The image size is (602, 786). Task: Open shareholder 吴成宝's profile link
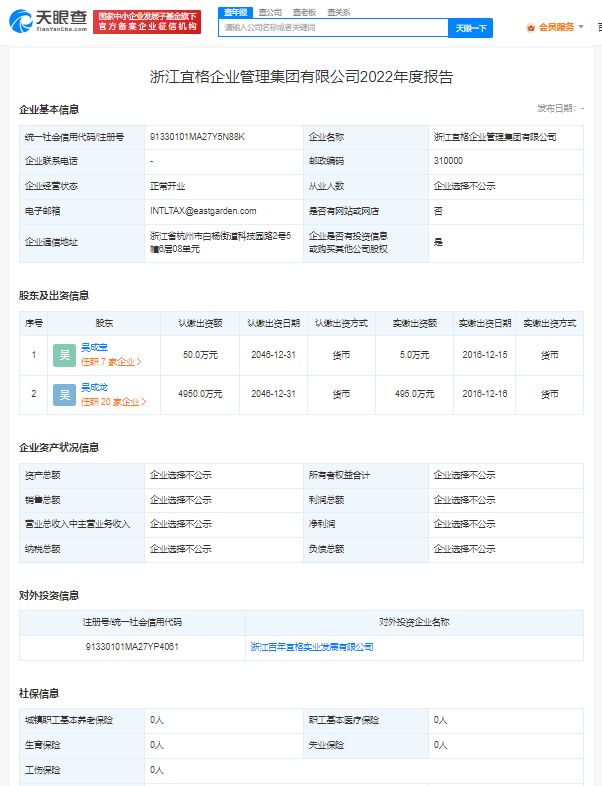[94, 348]
